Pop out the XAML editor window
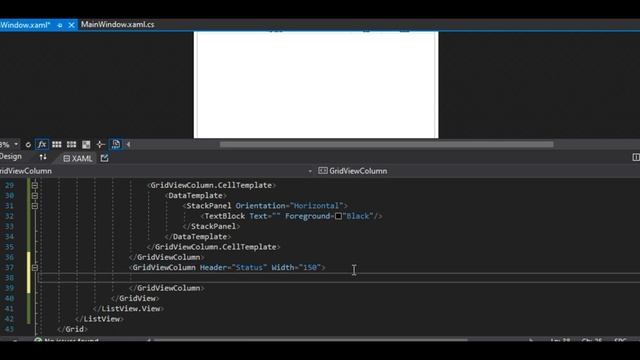The width and height of the screenshot is (640, 360). (x=104, y=158)
